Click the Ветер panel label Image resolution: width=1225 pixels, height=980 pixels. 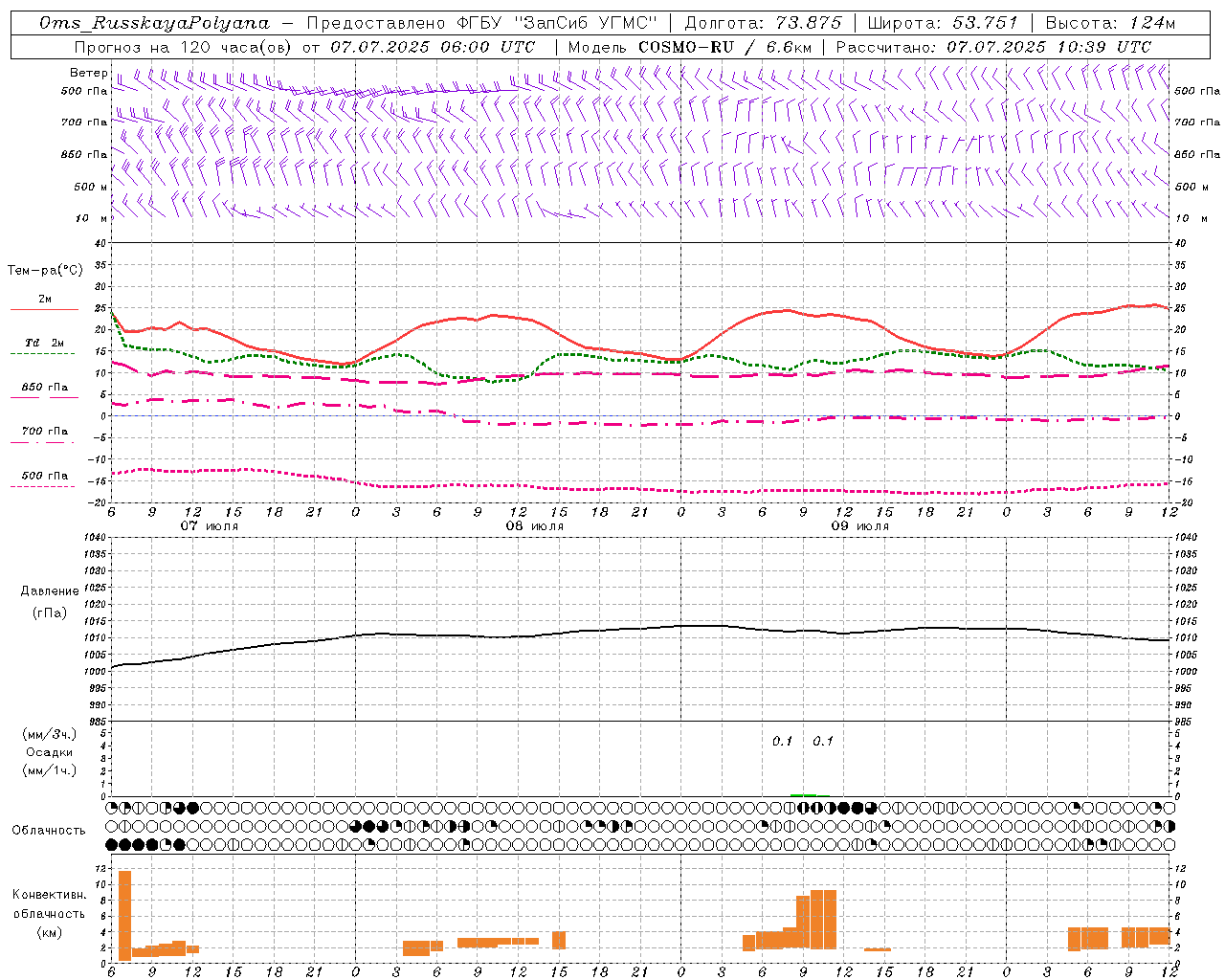coord(89,73)
